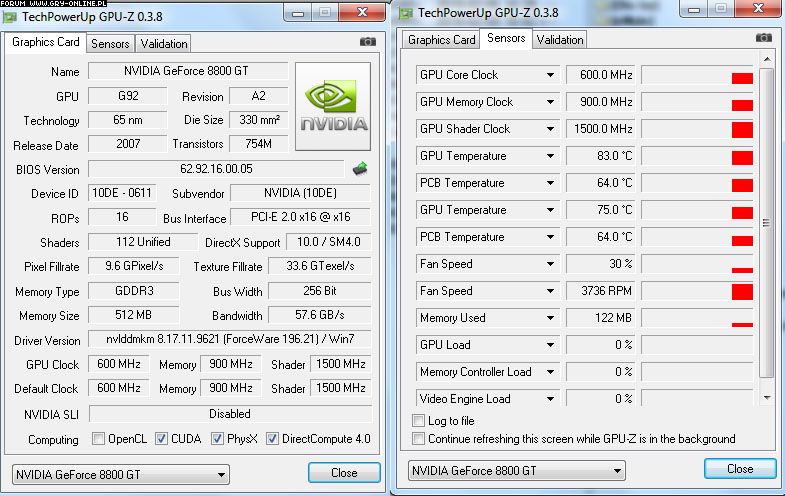Click the camera screenshot icon in left window

pyautogui.click(x=368, y=42)
